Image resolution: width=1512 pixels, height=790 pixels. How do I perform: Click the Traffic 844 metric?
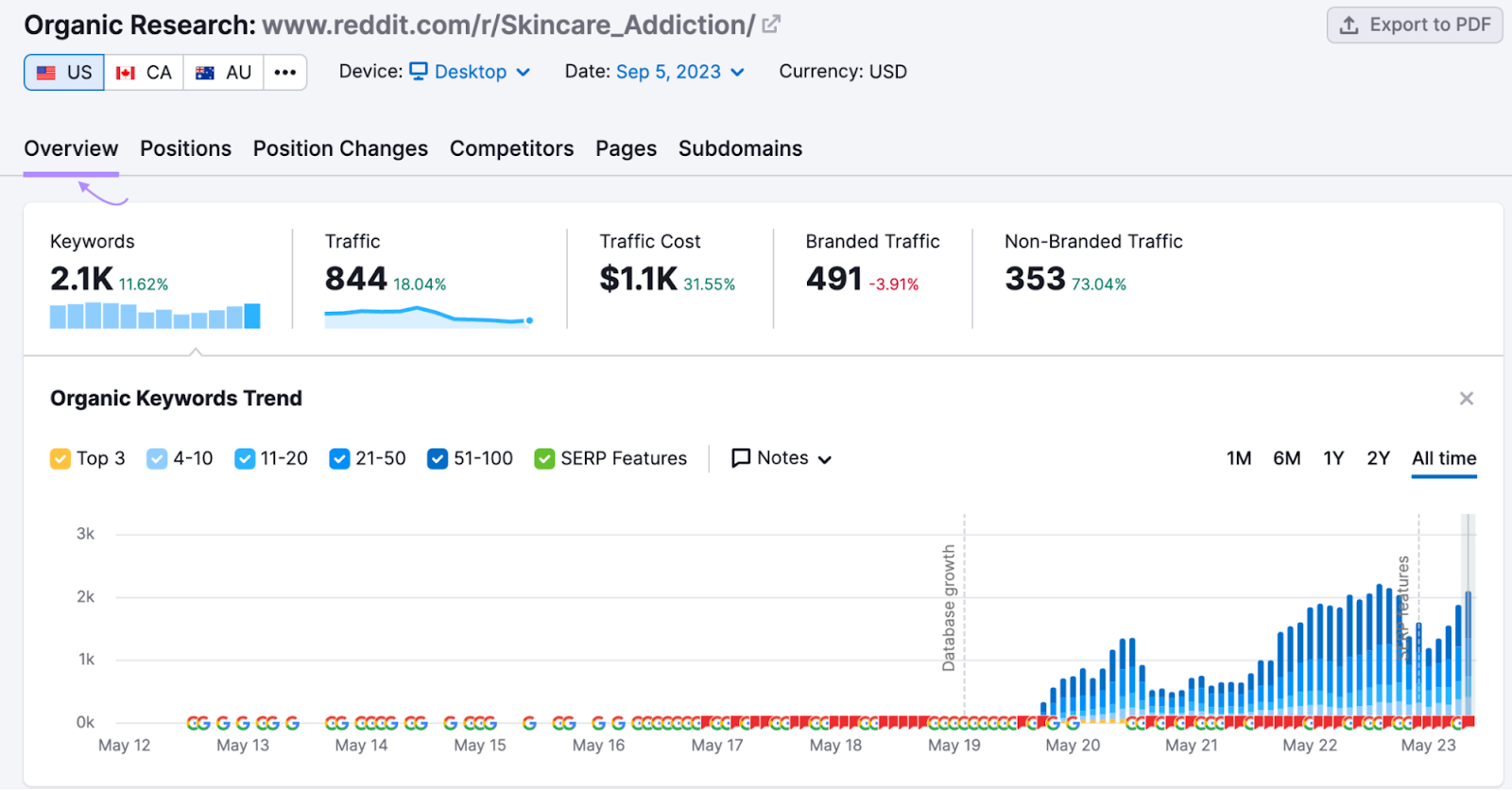point(355,279)
